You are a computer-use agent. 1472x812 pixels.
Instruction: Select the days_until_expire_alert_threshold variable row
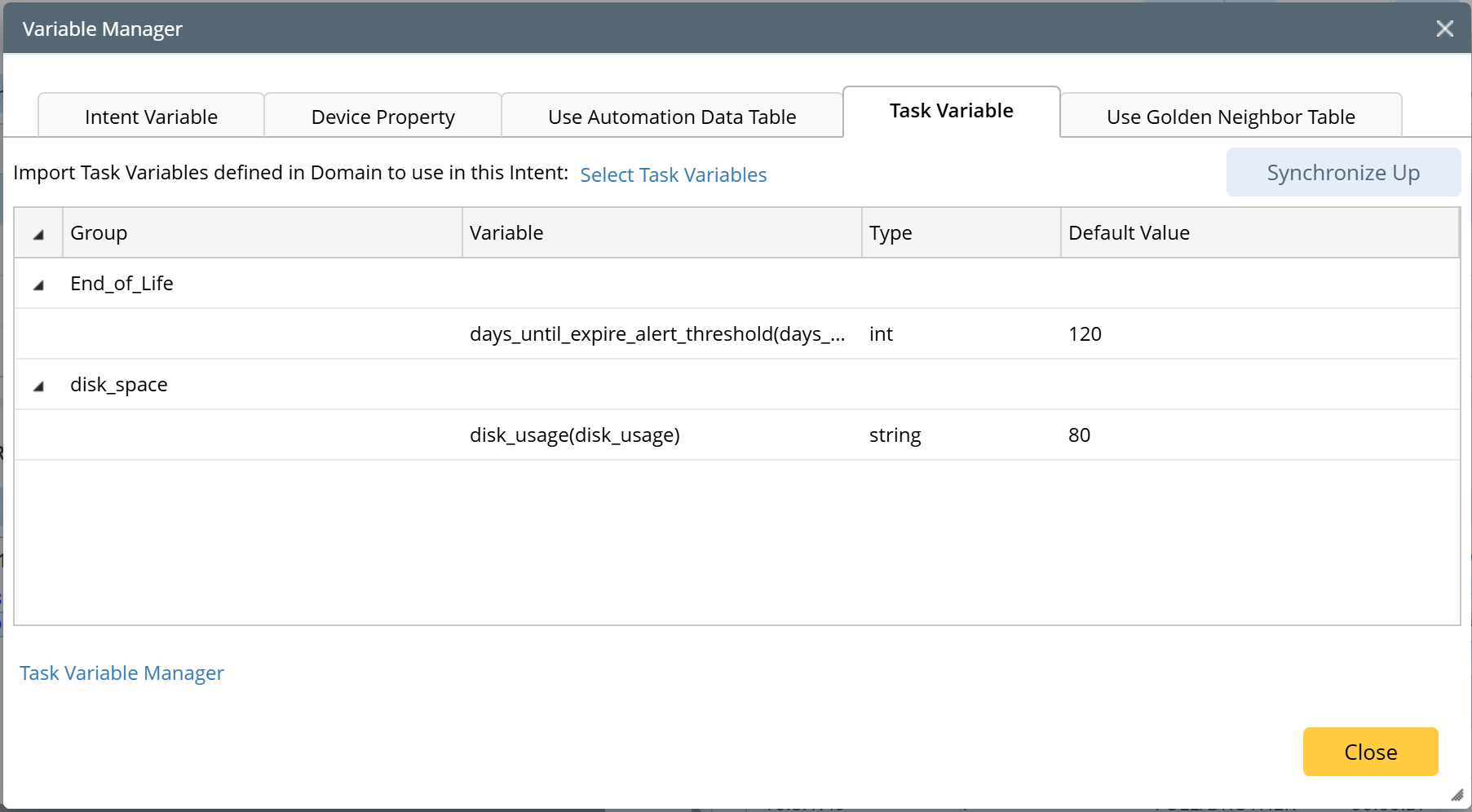656,334
